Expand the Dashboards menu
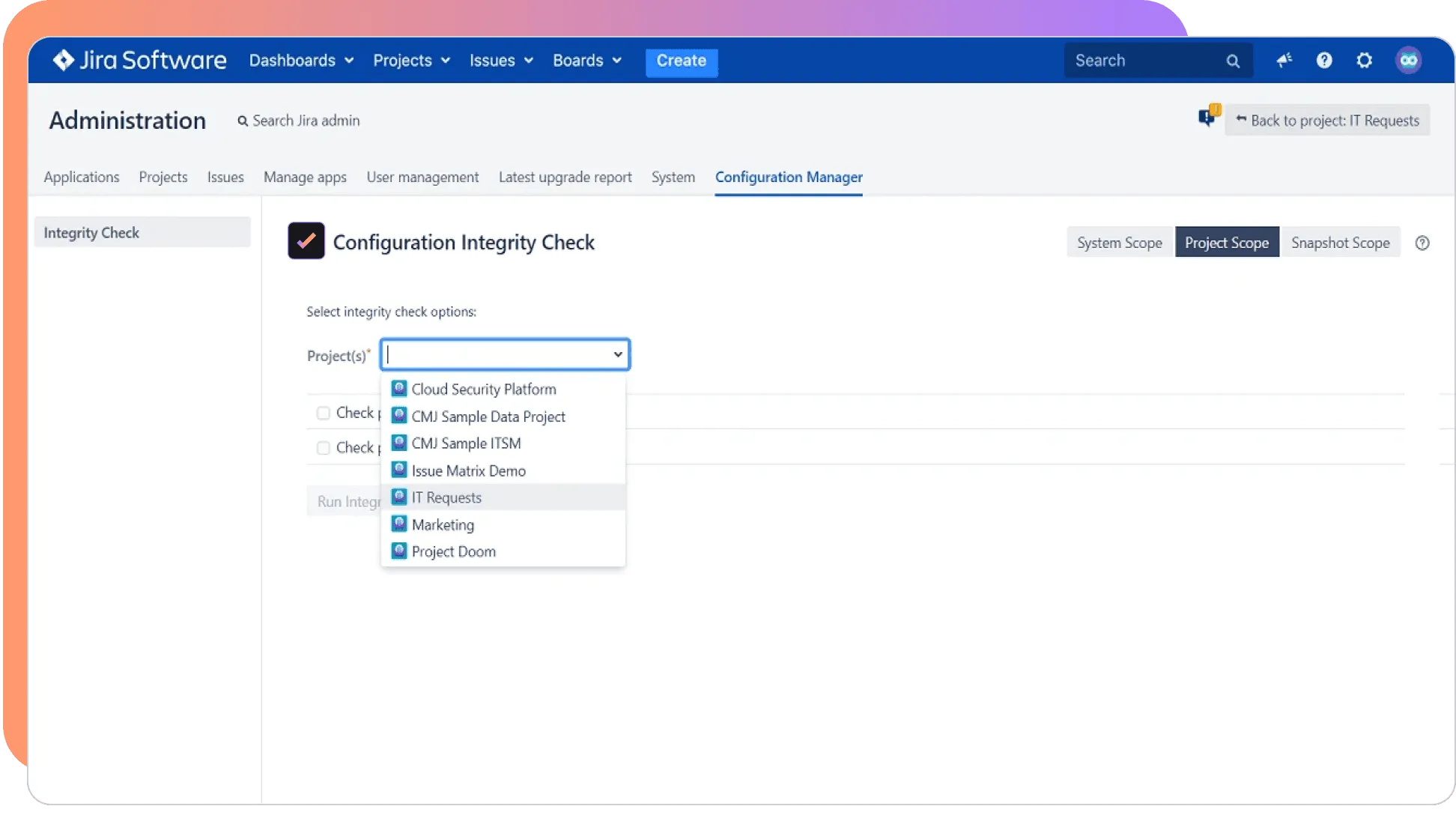Screen dimensions: 1456x821 click(x=301, y=60)
